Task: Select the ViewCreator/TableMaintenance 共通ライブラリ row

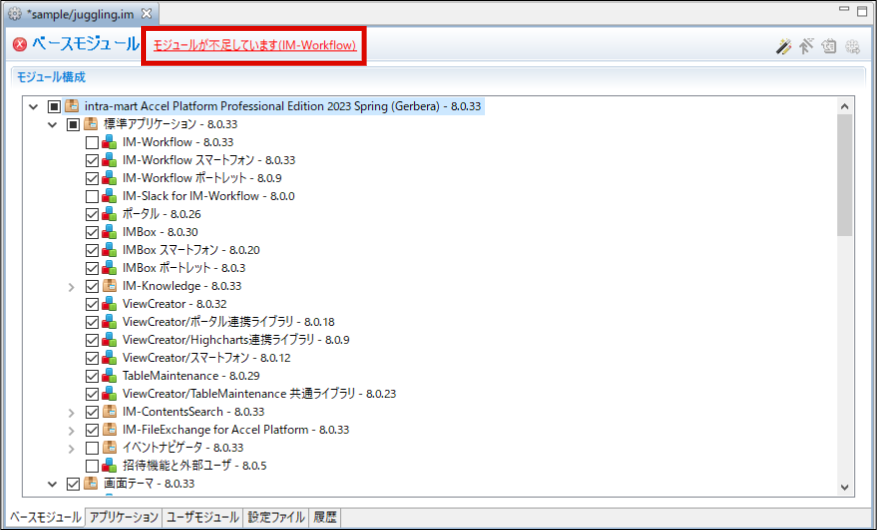Action: click(260, 394)
